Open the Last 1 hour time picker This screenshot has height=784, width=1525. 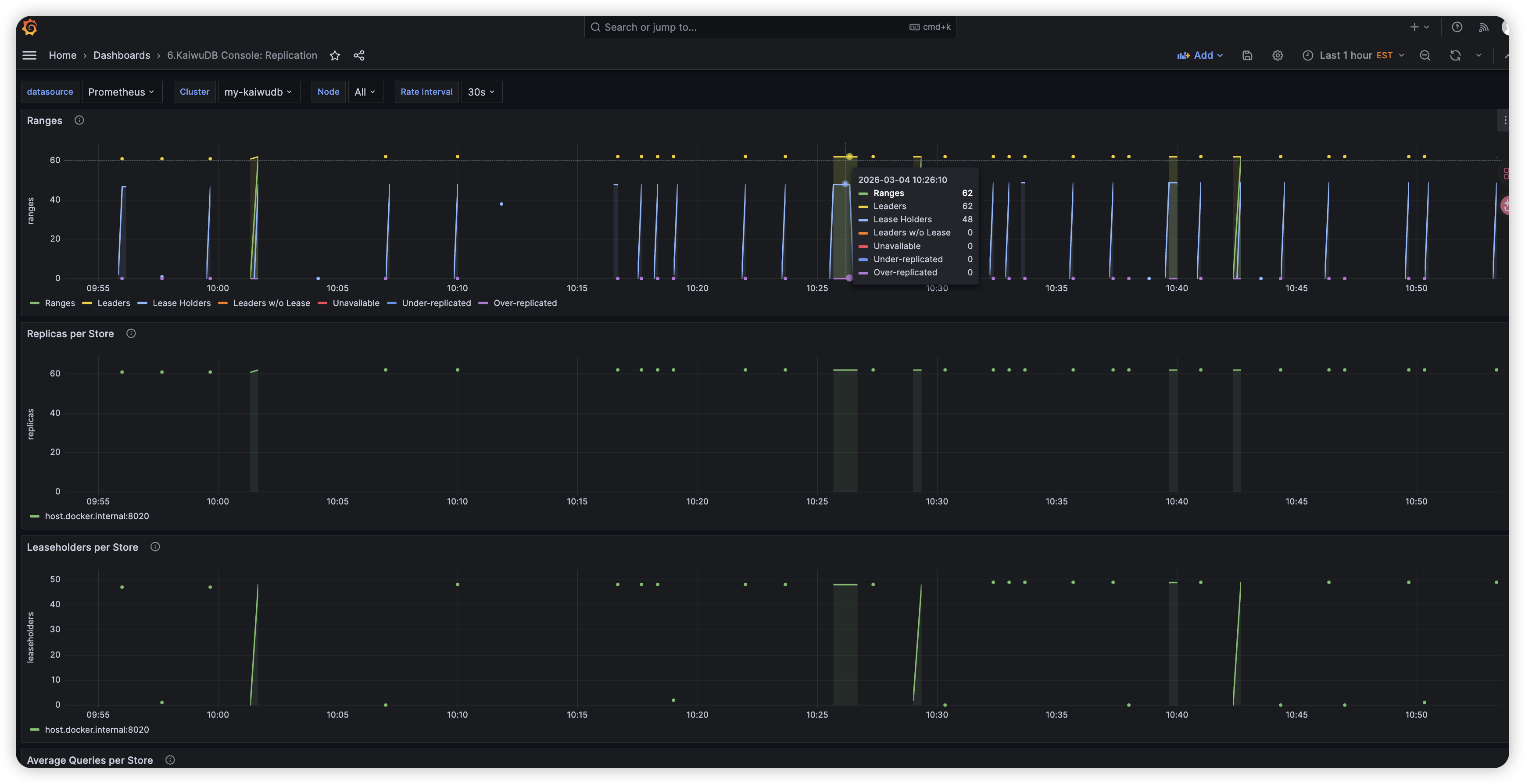point(1353,55)
